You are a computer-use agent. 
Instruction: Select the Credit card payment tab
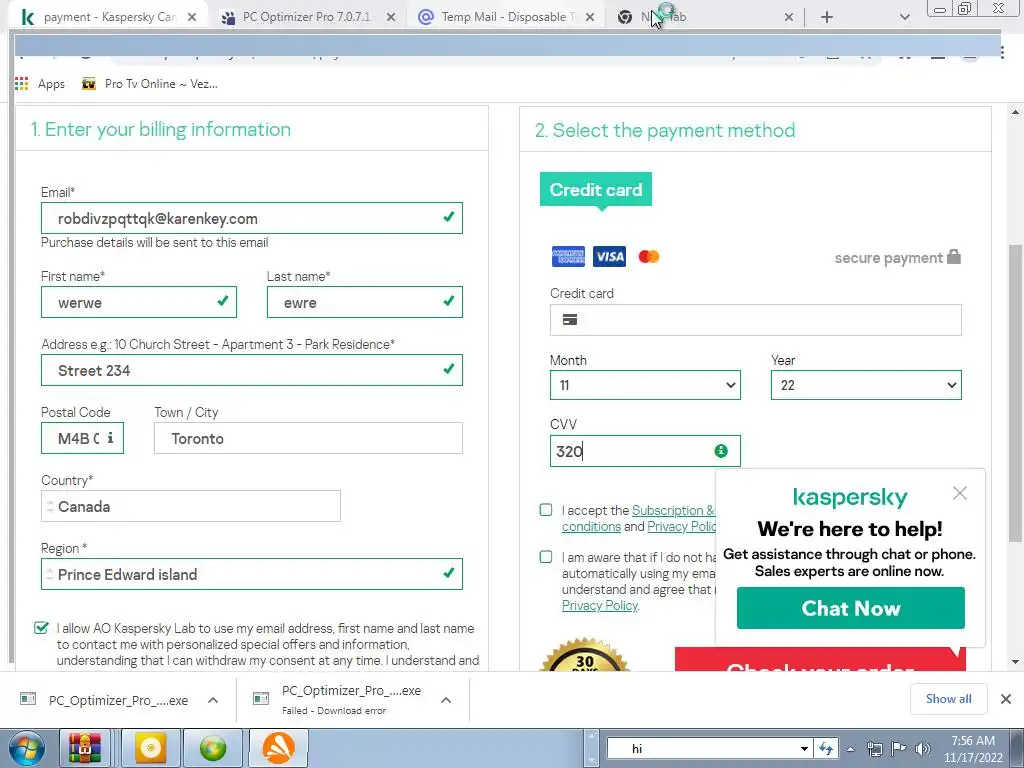pos(596,189)
